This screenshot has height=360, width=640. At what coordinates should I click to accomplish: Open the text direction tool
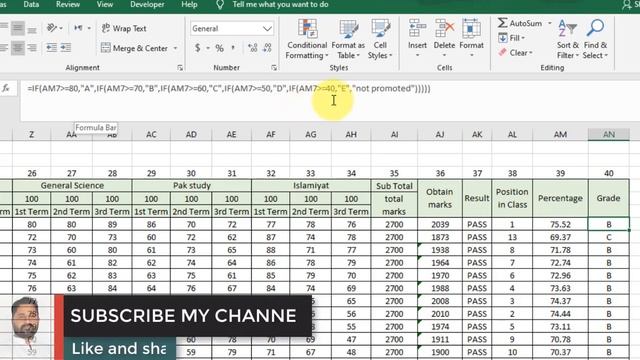click(x=78, y=28)
